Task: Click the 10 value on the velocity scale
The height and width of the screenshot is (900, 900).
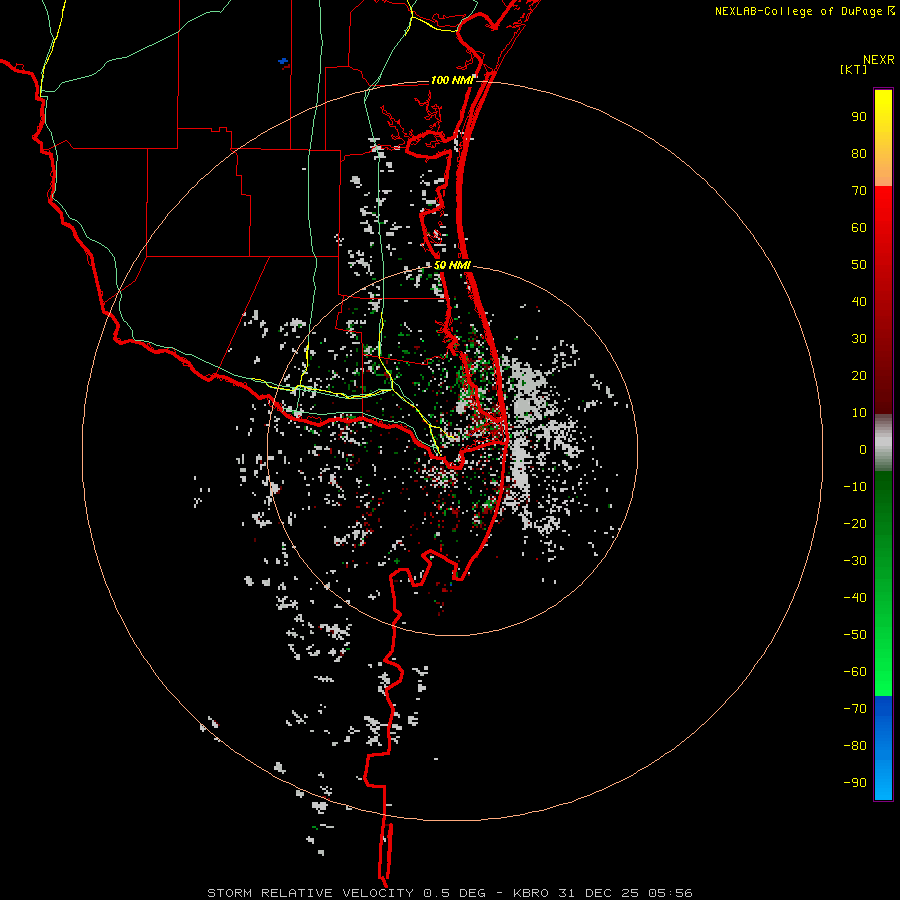Action: [x=859, y=413]
